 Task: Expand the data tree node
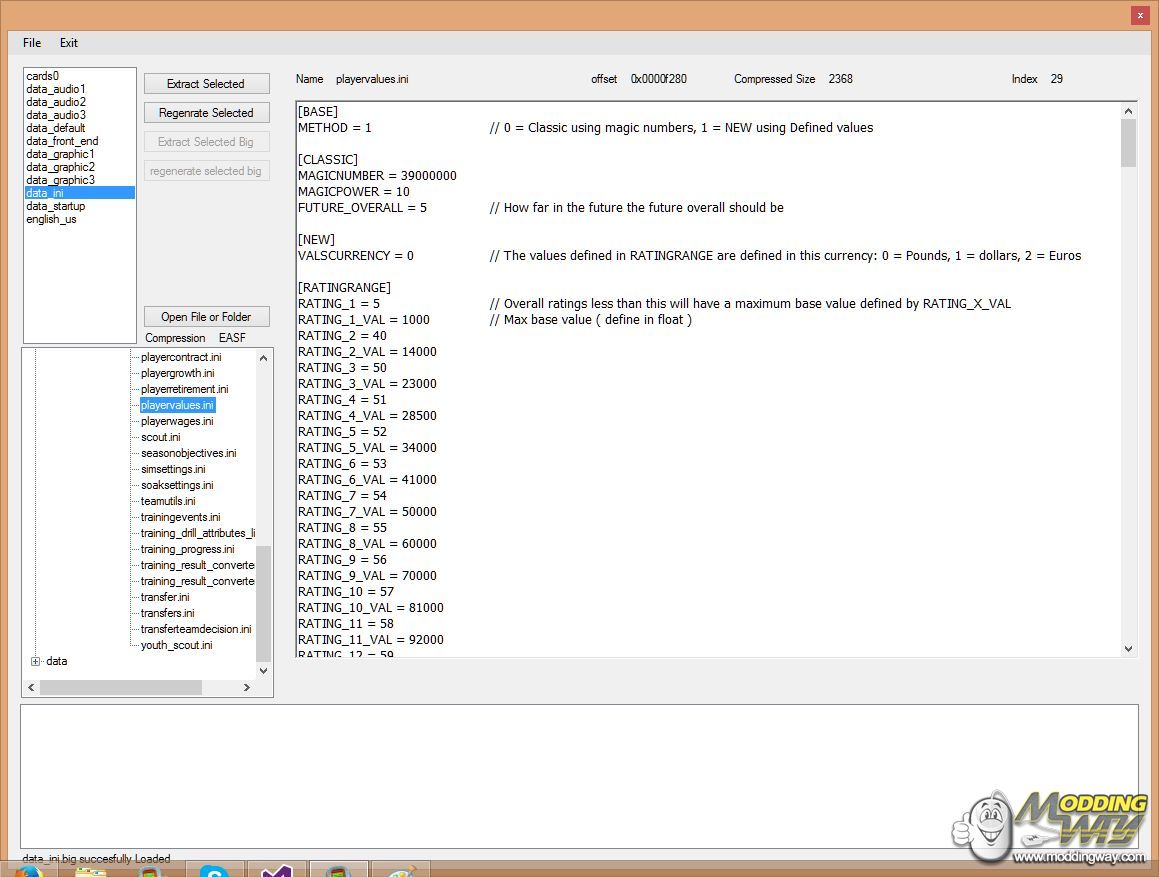(x=36, y=661)
